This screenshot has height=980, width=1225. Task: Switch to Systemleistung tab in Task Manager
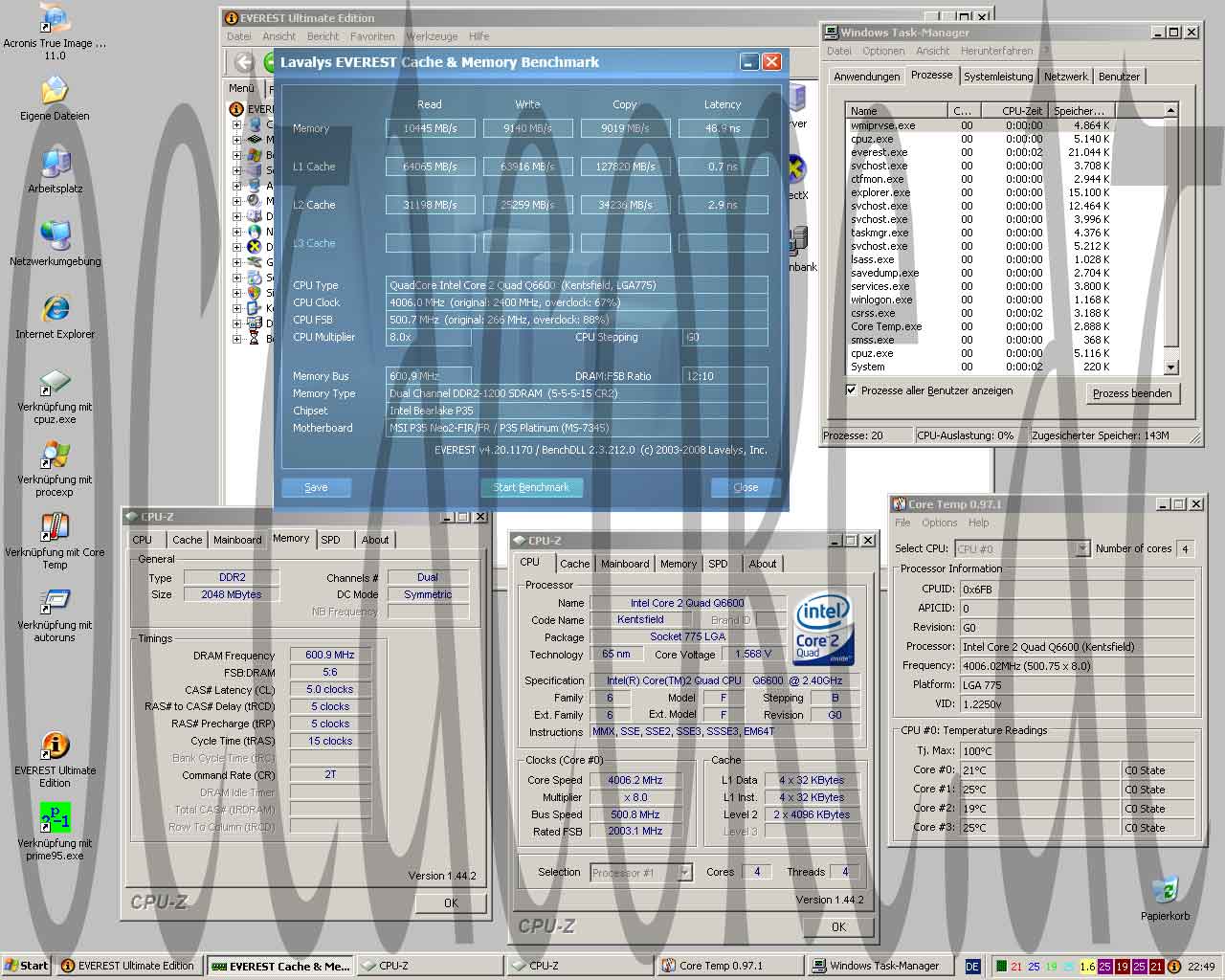(998, 77)
